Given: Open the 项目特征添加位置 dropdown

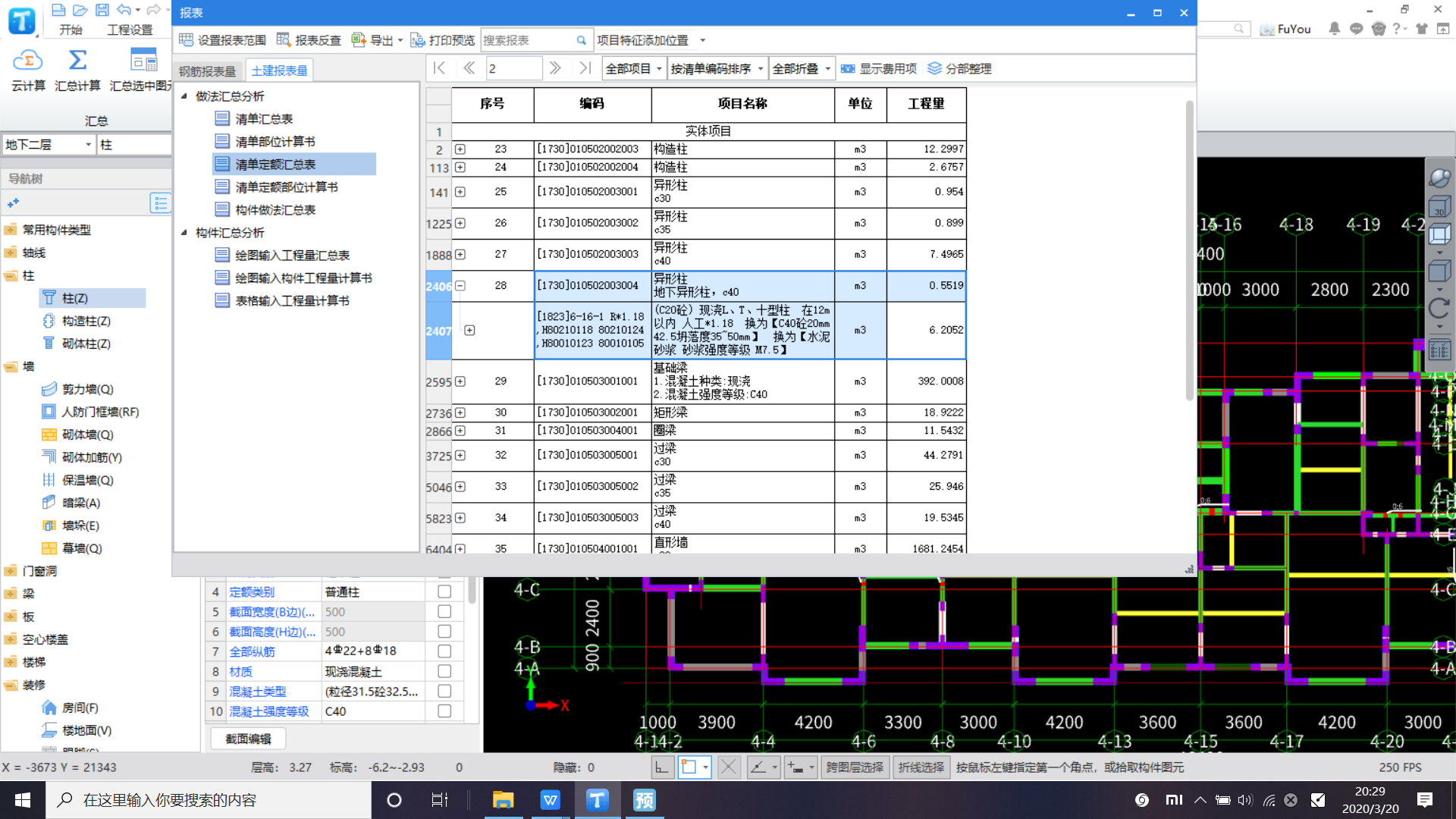Looking at the screenshot, I should [x=651, y=40].
